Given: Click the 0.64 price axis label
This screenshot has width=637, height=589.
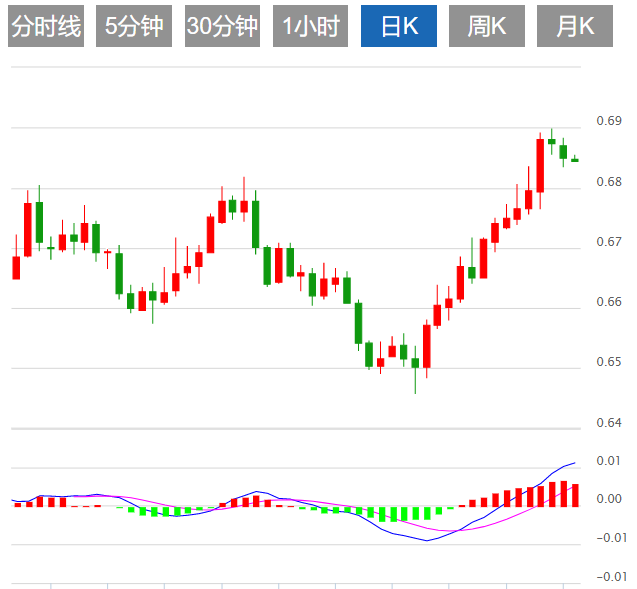Looking at the screenshot, I should (x=609, y=422).
